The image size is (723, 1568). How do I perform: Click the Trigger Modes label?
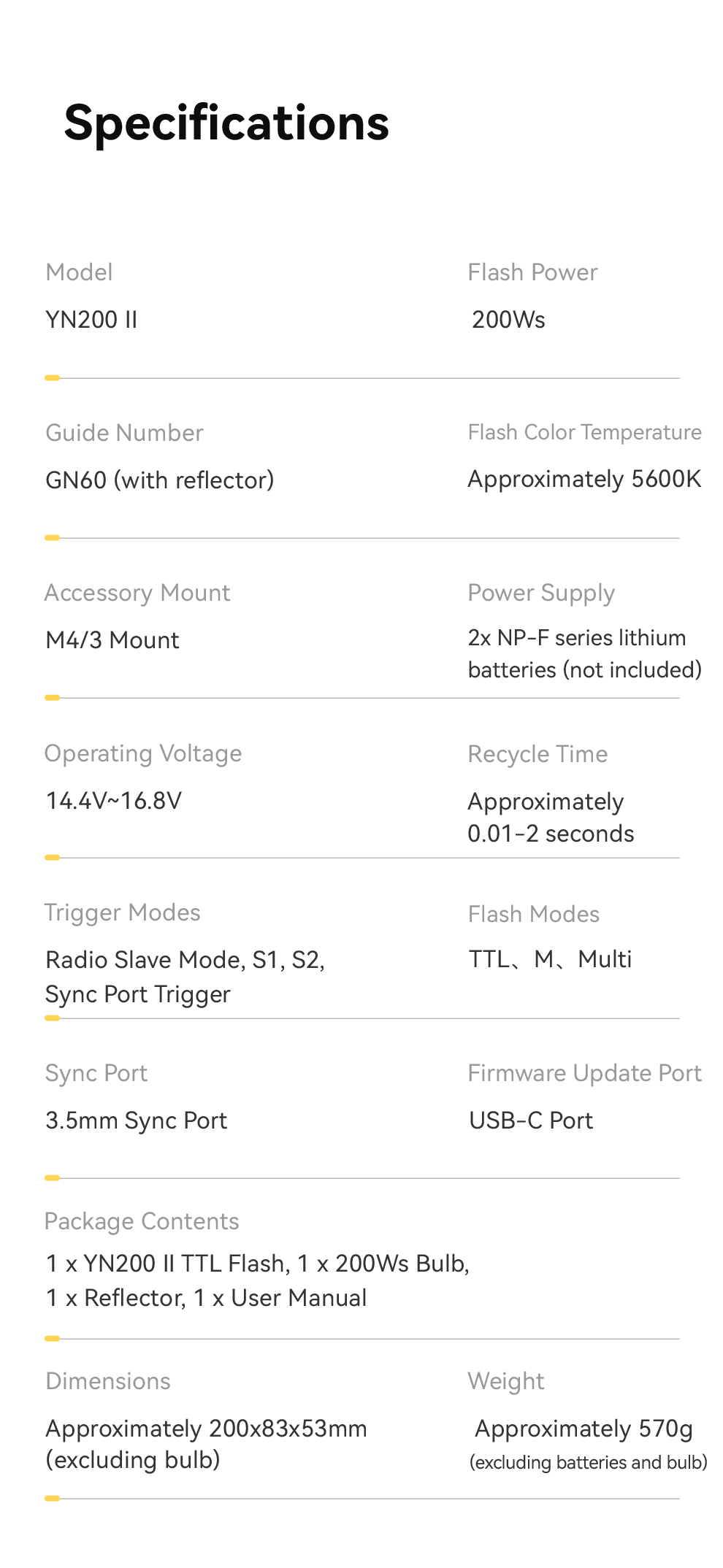point(122,912)
